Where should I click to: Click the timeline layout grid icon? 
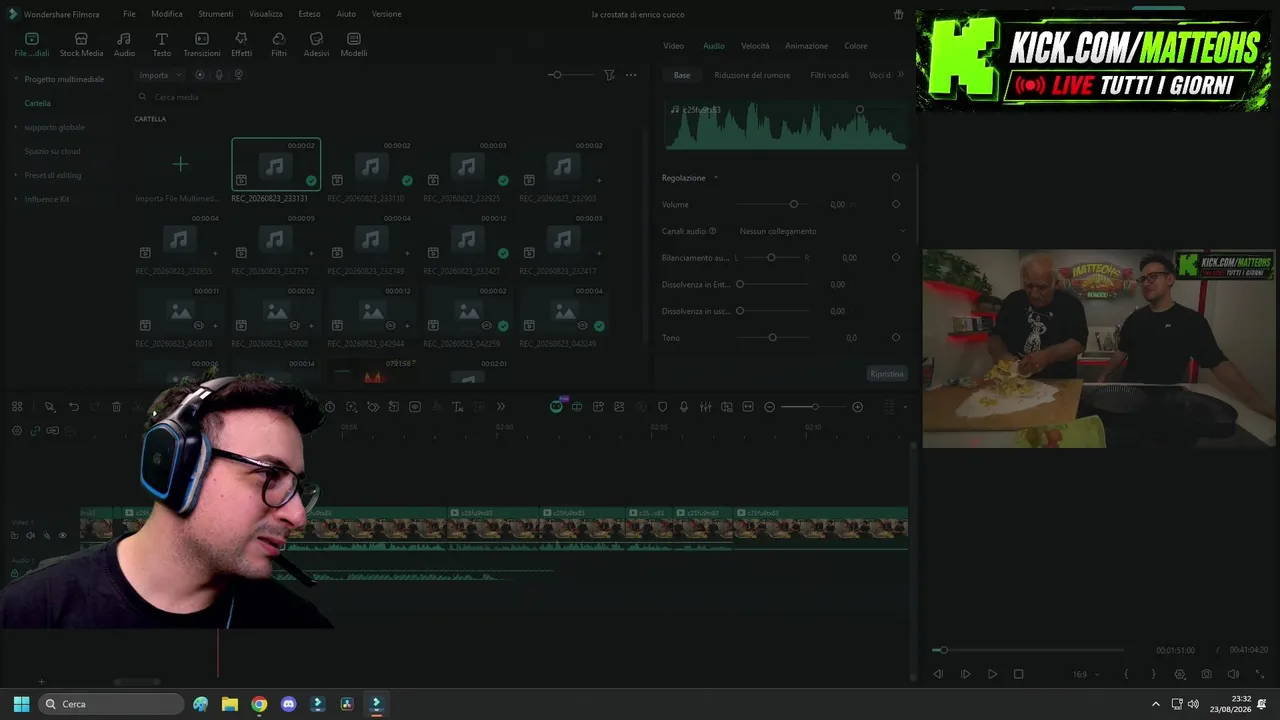coord(17,407)
